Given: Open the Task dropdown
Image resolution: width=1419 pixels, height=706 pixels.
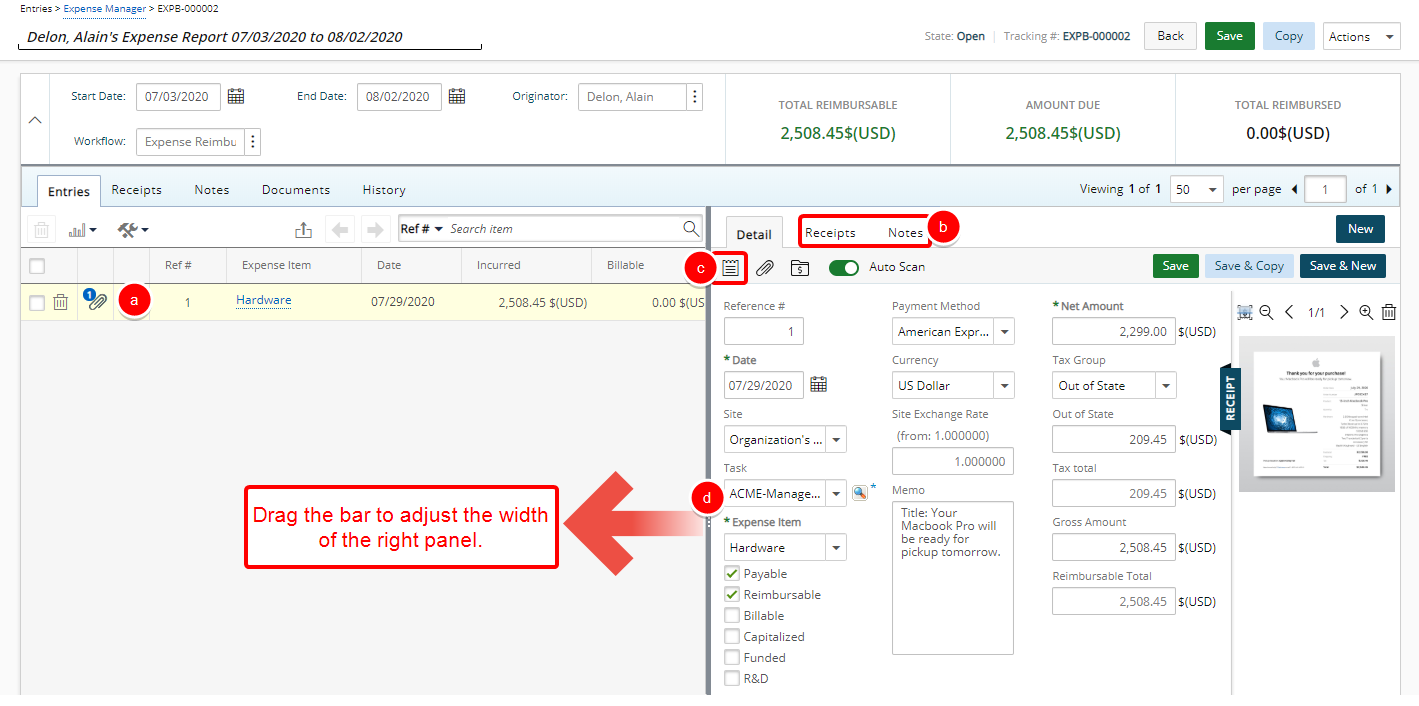Looking at the screenshot, I should [x=836, y=493].
